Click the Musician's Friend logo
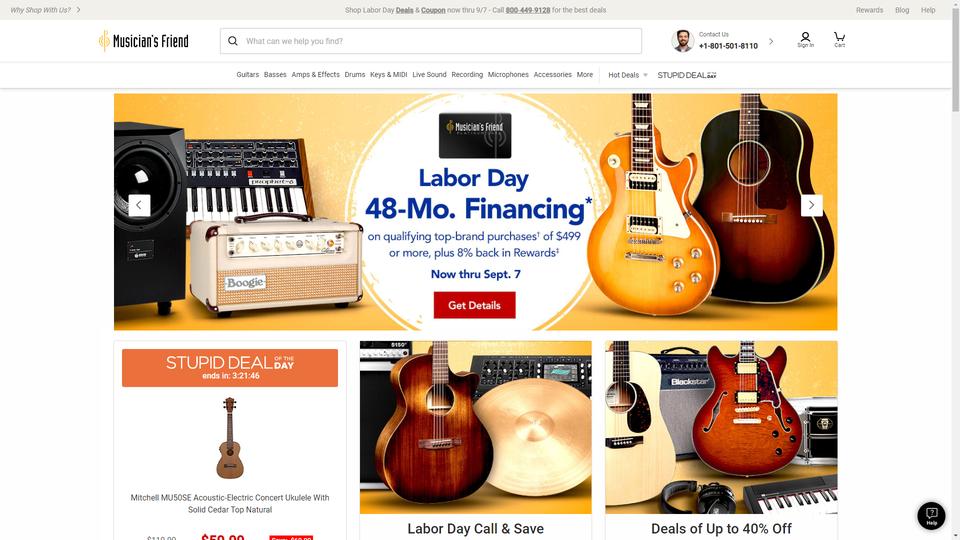 coord(144,41)
